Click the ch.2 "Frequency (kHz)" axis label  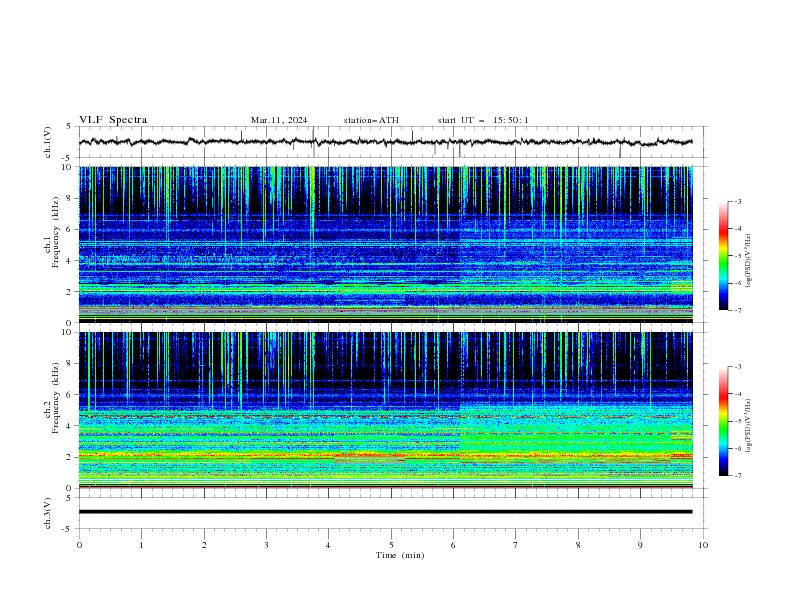click(x=55, y=396)
